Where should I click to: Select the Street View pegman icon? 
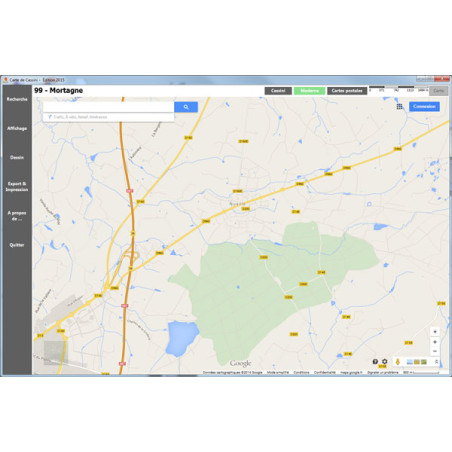tap(397, 362)
